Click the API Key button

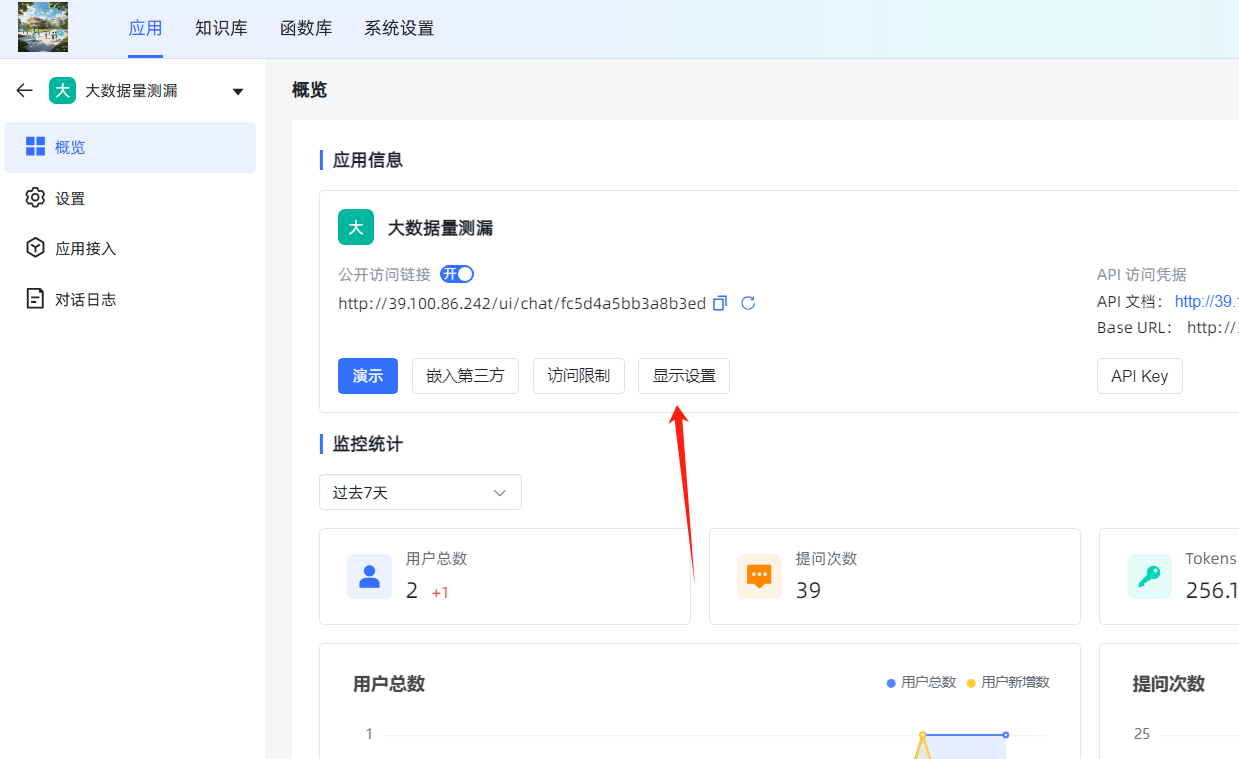(x=1140, y=376)
